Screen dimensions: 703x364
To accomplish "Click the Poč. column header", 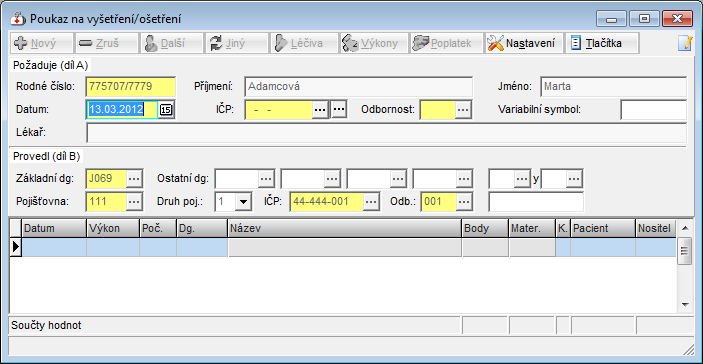I will click(x=158, y=228).
